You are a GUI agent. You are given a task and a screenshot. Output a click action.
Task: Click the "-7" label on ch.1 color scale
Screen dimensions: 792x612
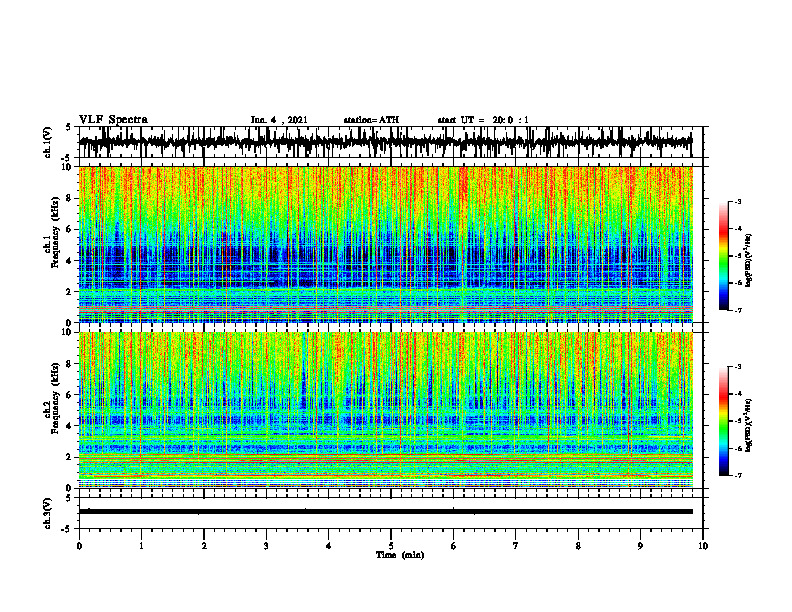737,310
